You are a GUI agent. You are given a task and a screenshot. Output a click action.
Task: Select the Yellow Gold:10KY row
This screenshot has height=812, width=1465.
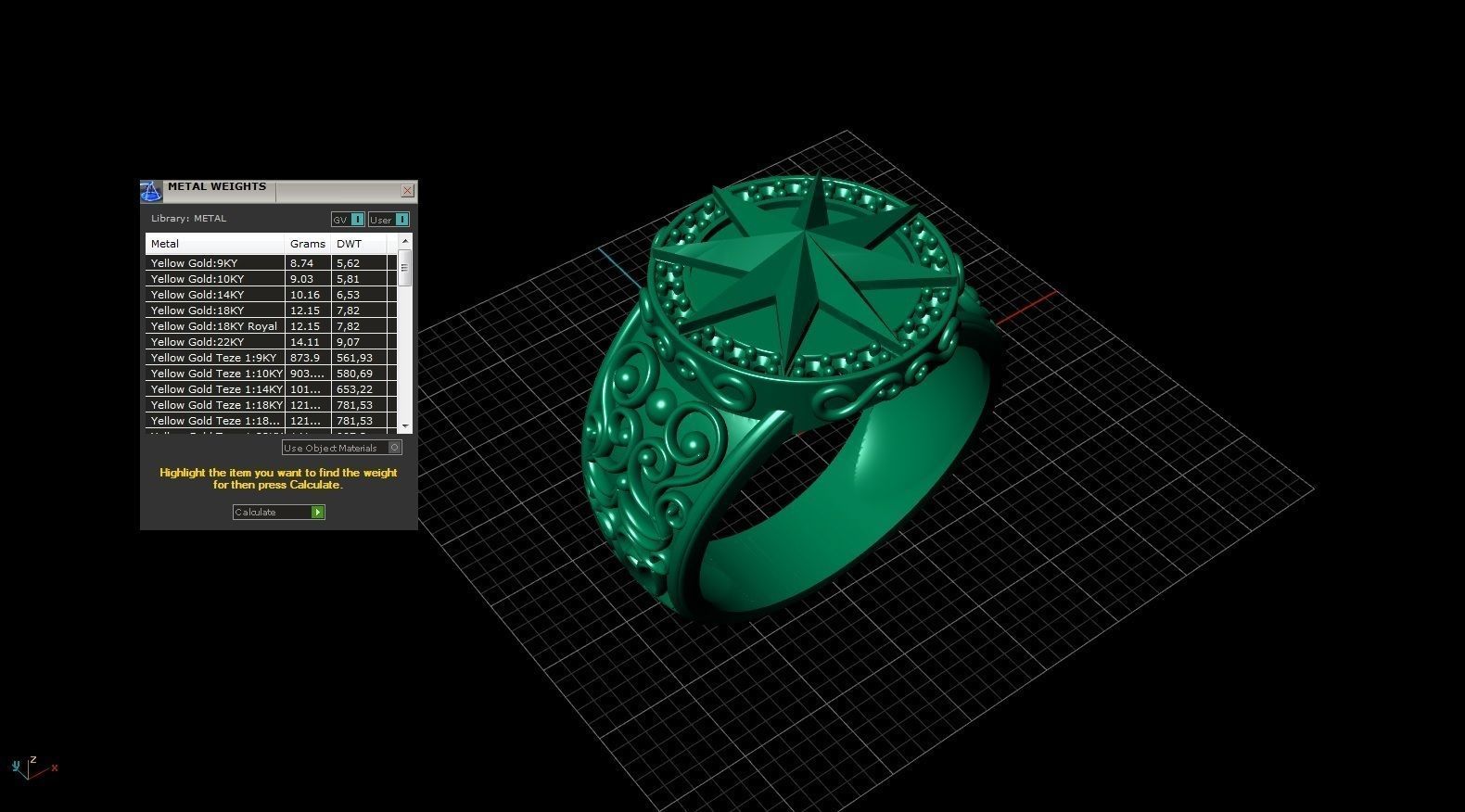(x=271, y=279)
